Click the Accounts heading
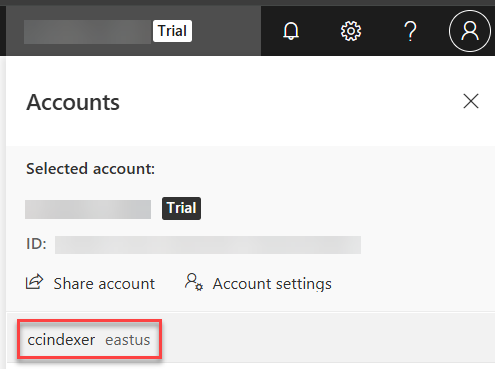The height and width of the screenshot is (369, 495). (73, 102)
